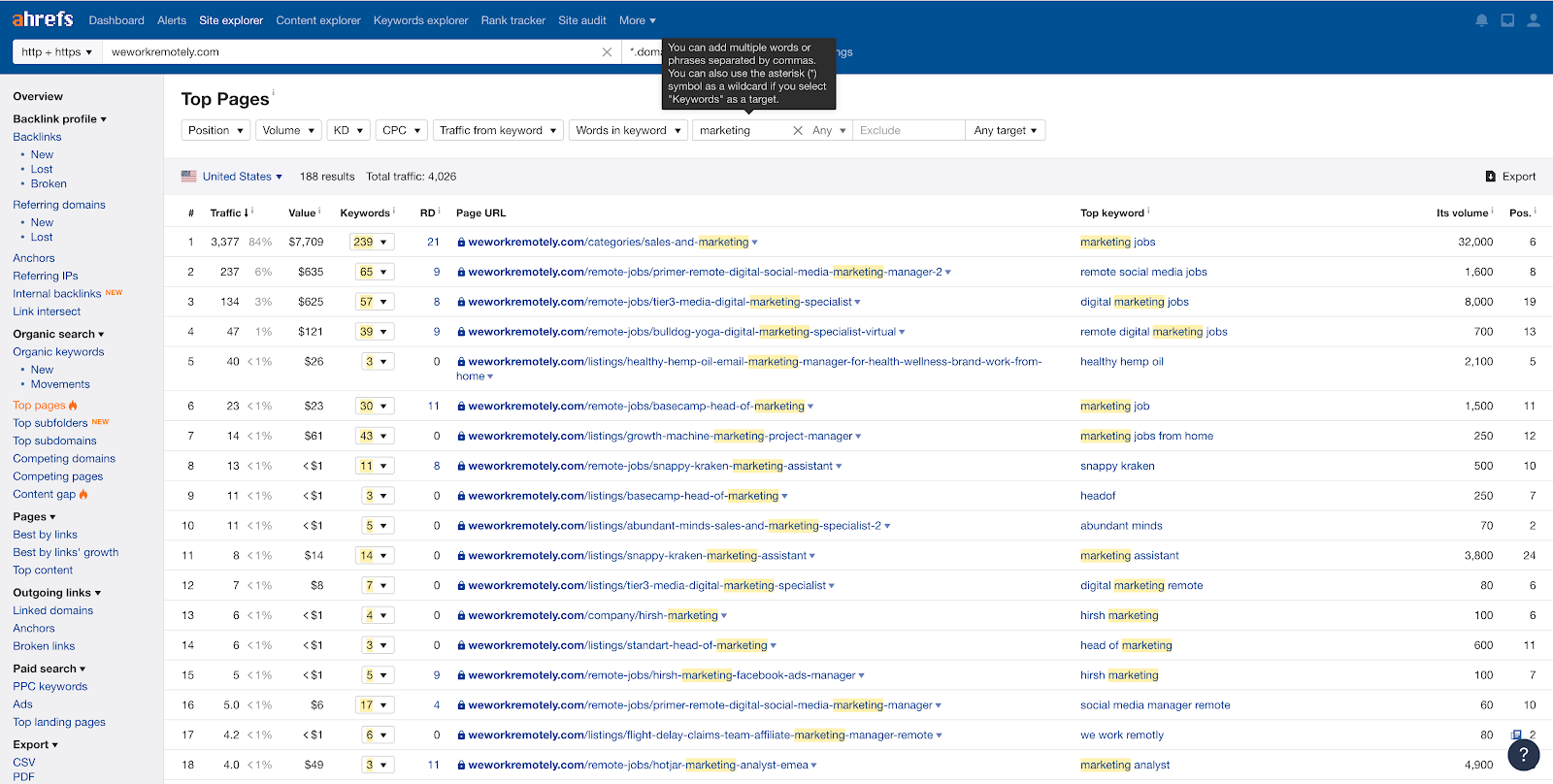Click the ahrefs logo
The width and height of the screenshot is (1553, 784).
tap(43, 19)
